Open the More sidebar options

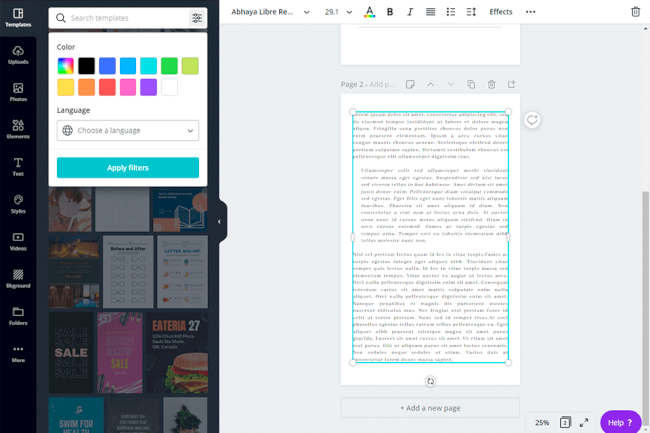(x=18, y=353)
